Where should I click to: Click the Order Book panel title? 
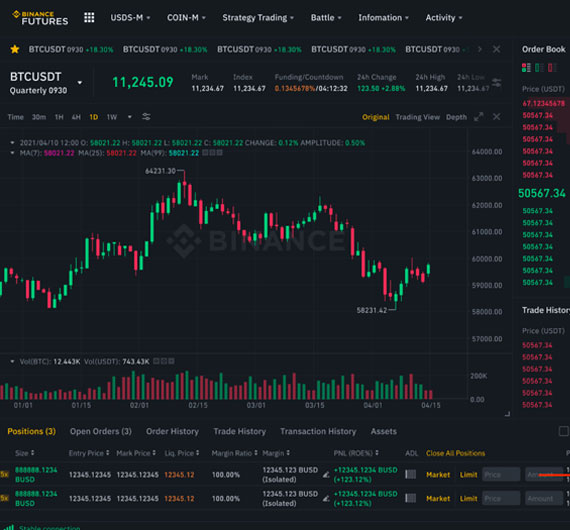[543, 49]
